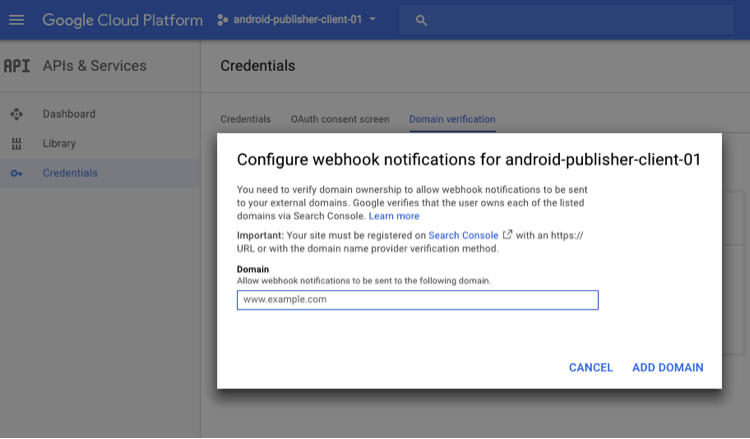This screenshot has width=750, height=439.
Task: Click the Dashboard icon in sidebar
Action: 16,114
